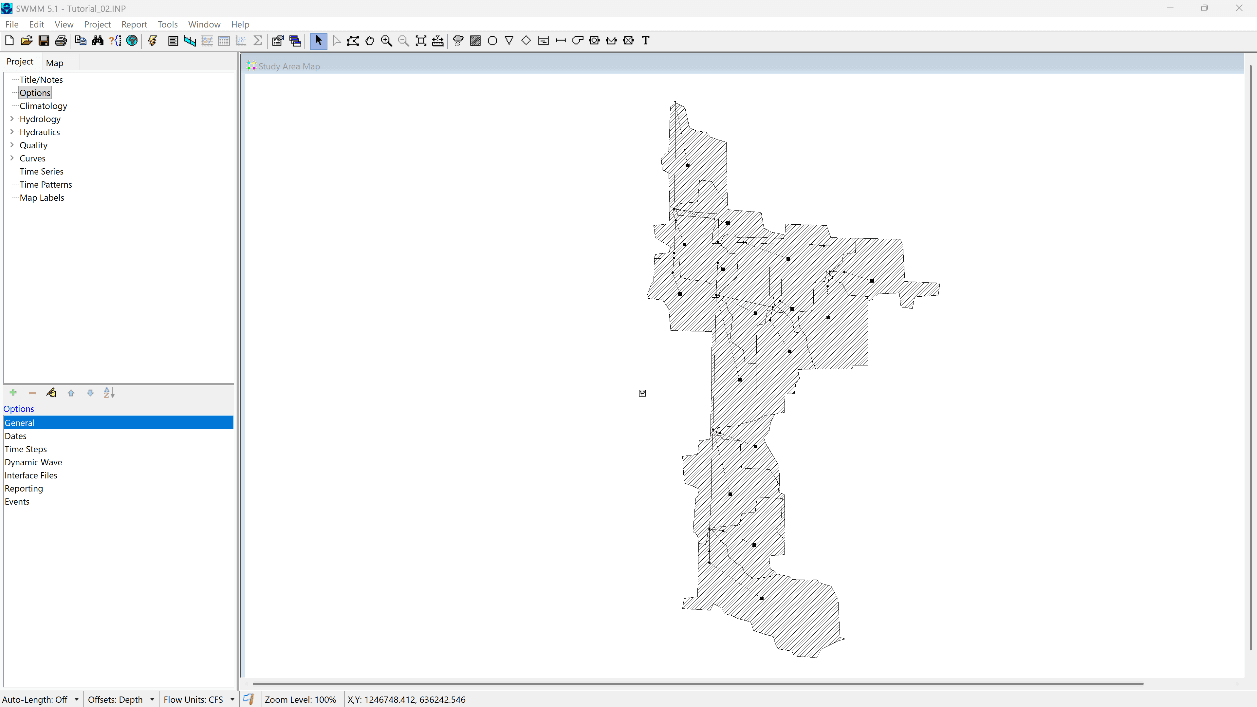The height and width of the screenshot is (707, 1257).
Task: Click the edit pencil icon in the browser panel
Action: (51, 393)
